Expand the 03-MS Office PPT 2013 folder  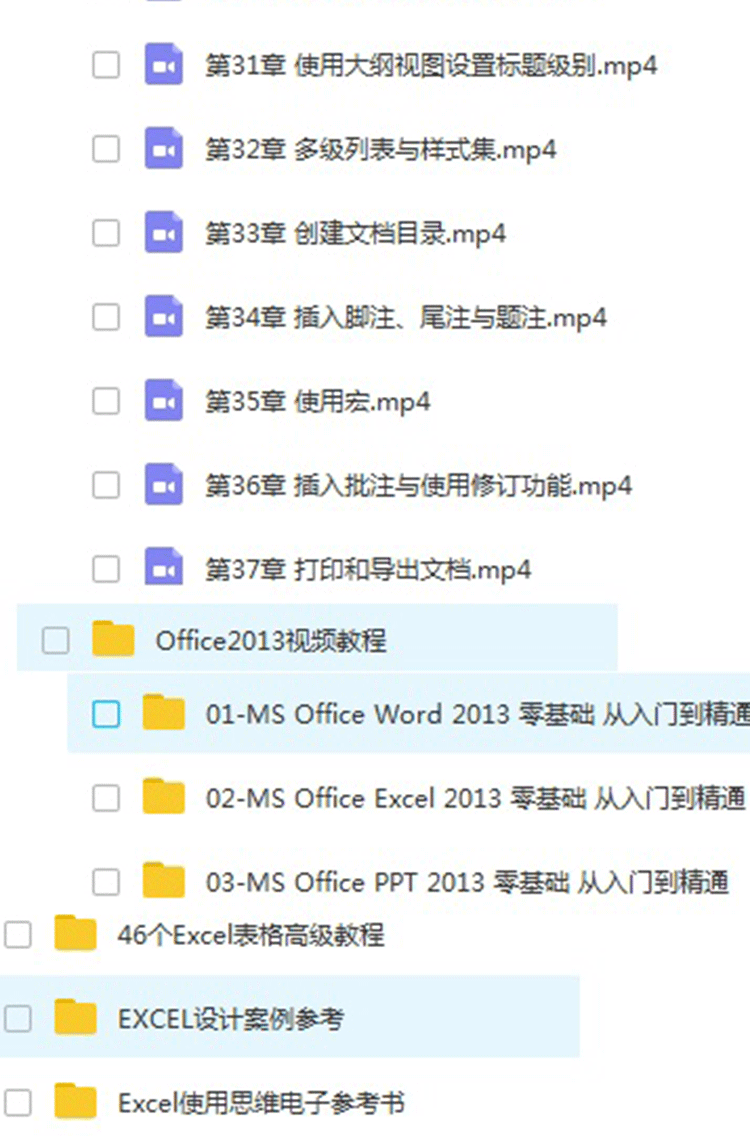point(467,882)
